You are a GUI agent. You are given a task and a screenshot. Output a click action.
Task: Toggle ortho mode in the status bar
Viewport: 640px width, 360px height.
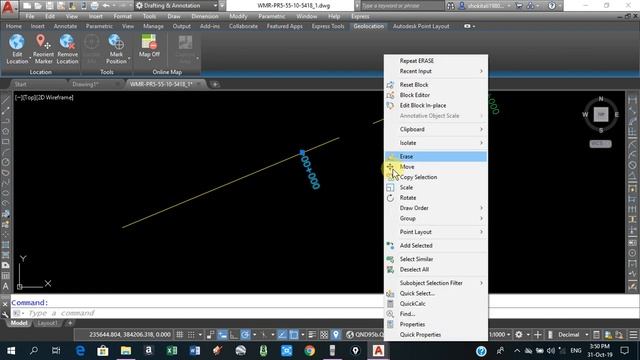[x=234, y=335]
